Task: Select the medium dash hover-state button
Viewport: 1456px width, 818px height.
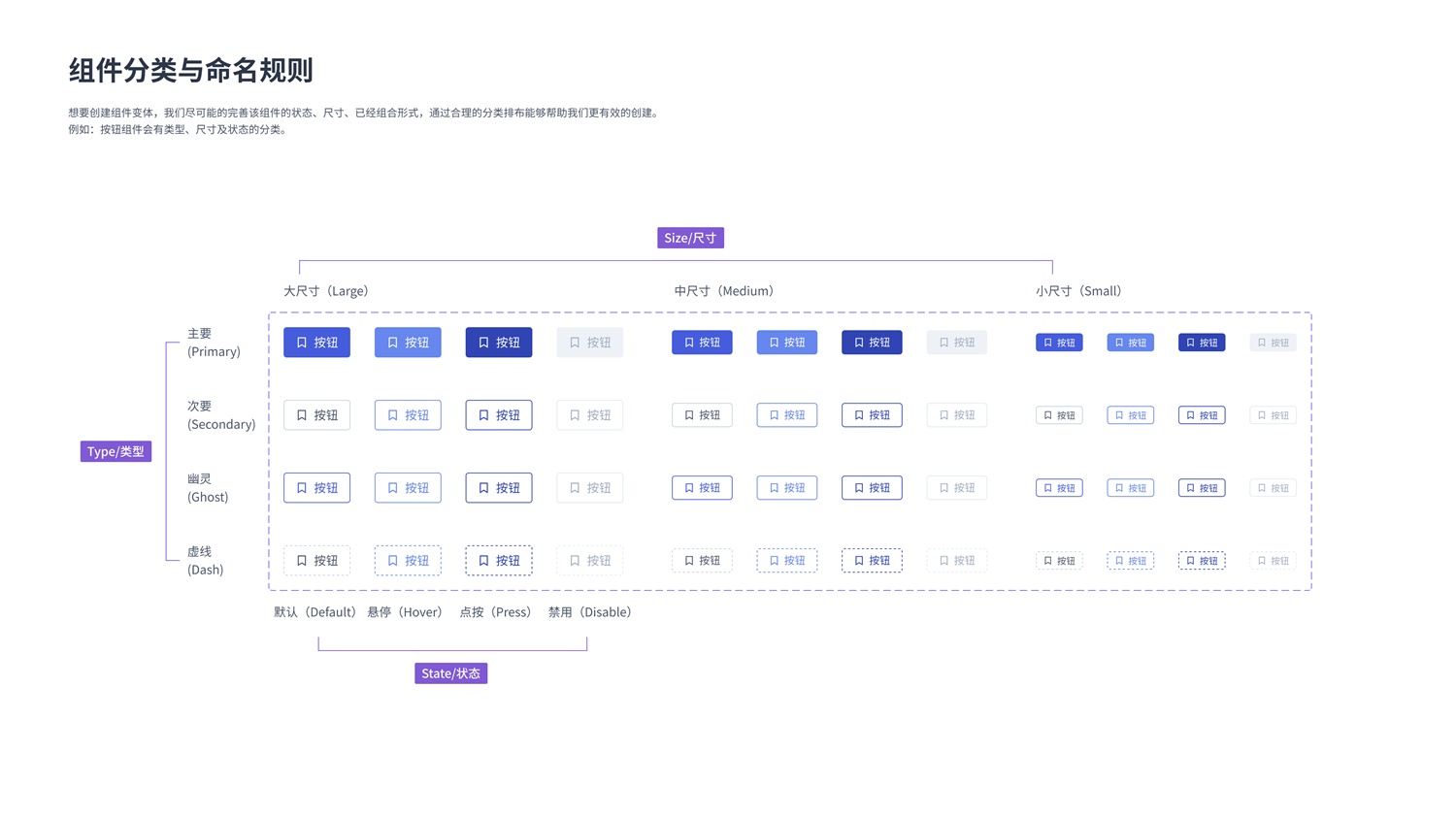Action: (786, 561)
